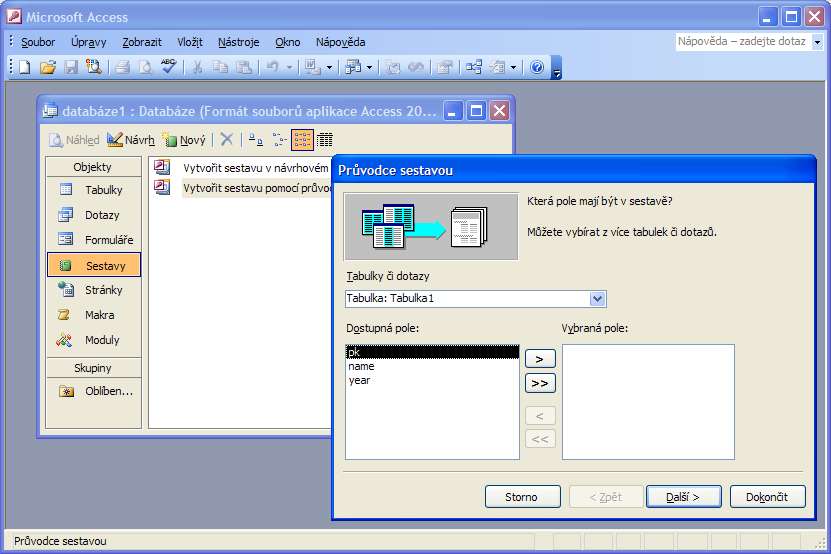The image size is (831, 554).
Task: Select 'Vytvořit sestavu pomocí průvodce' item
Action: pos(241,188)
